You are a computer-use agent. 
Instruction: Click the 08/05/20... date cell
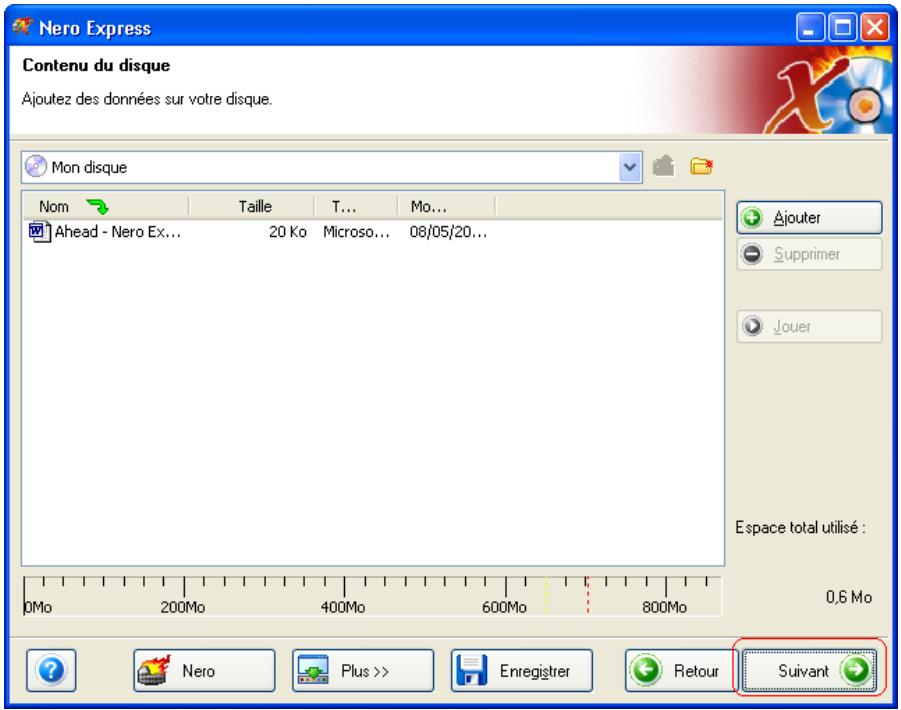[x=448, y=232]
